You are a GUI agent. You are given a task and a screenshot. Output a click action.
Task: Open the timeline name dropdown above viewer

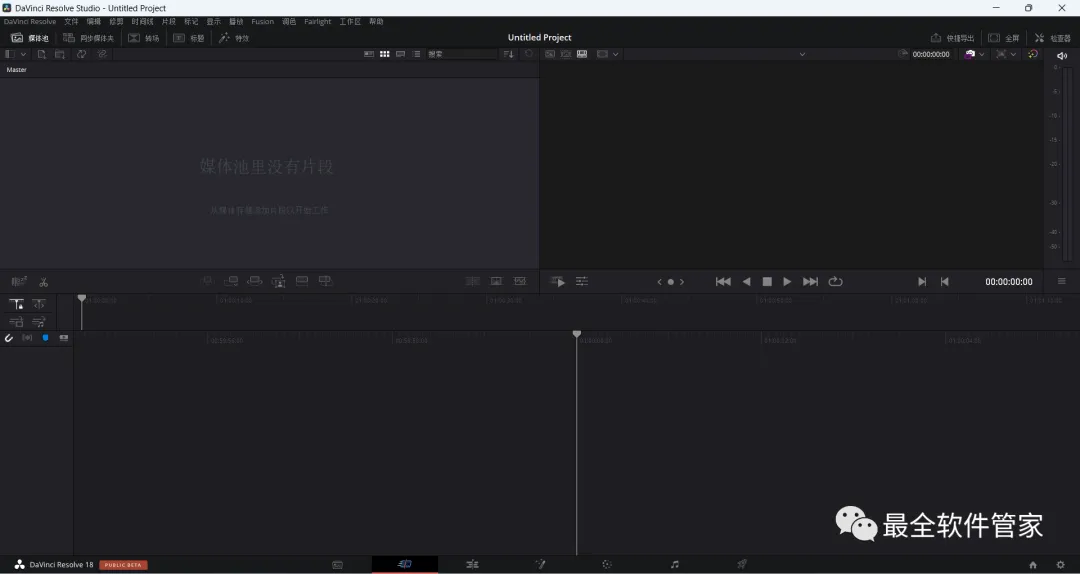click(802, 54)
